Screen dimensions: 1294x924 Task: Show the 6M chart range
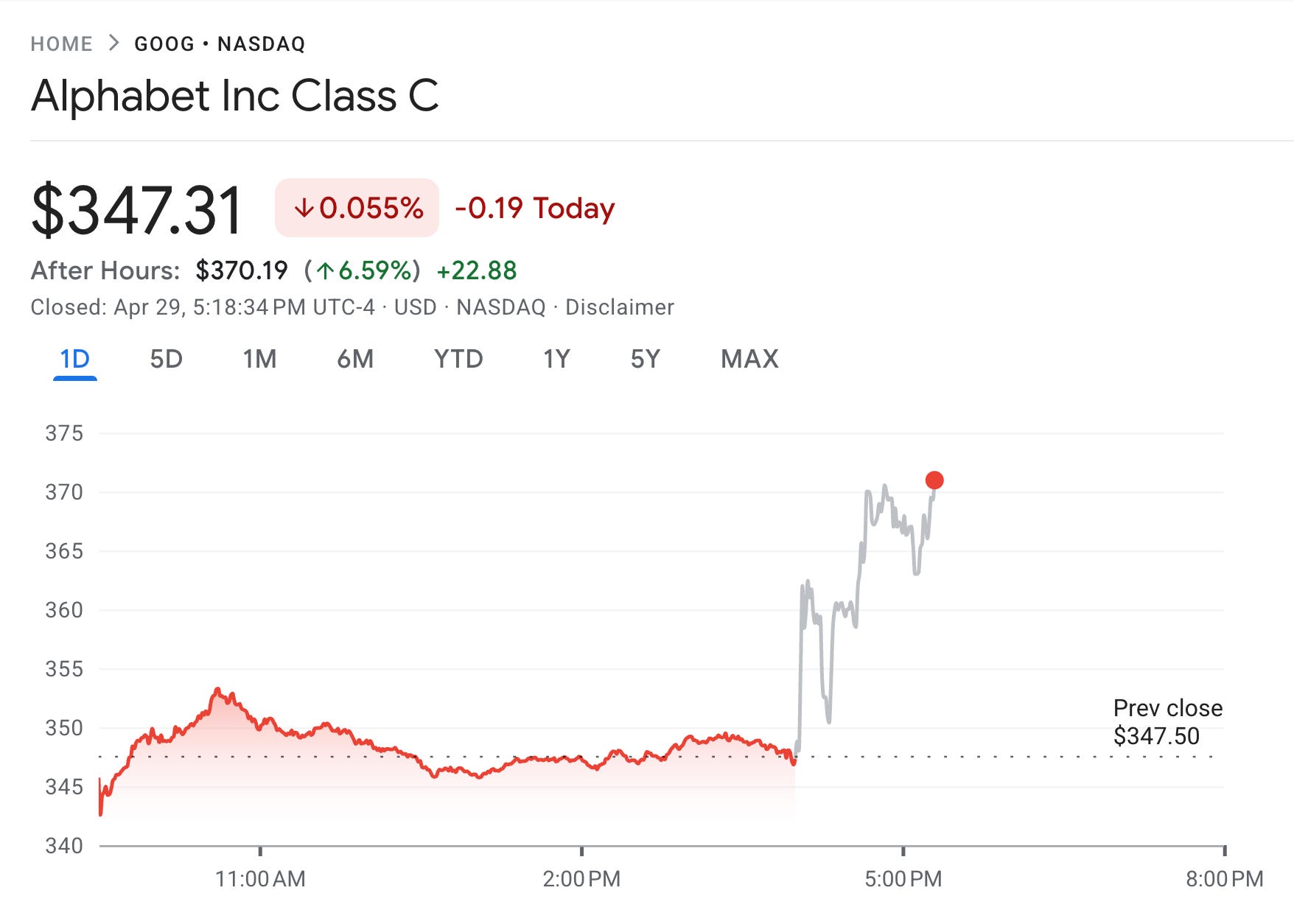pyautogui.click(x=355, y=360)
